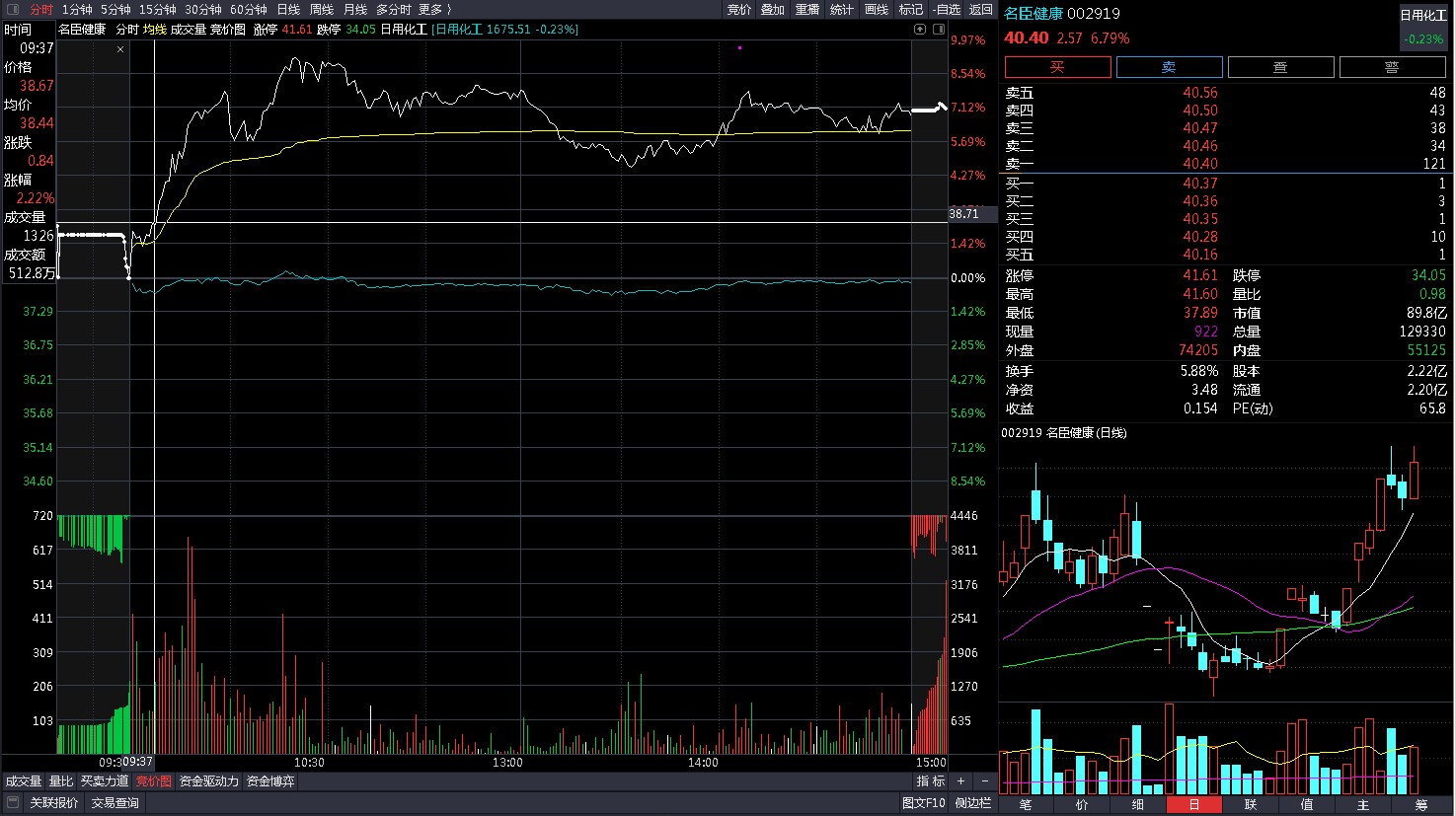Click the bottom-left window icon beside 关联报价
This screenshot has height=816, width=1456.
click(13, 803)
